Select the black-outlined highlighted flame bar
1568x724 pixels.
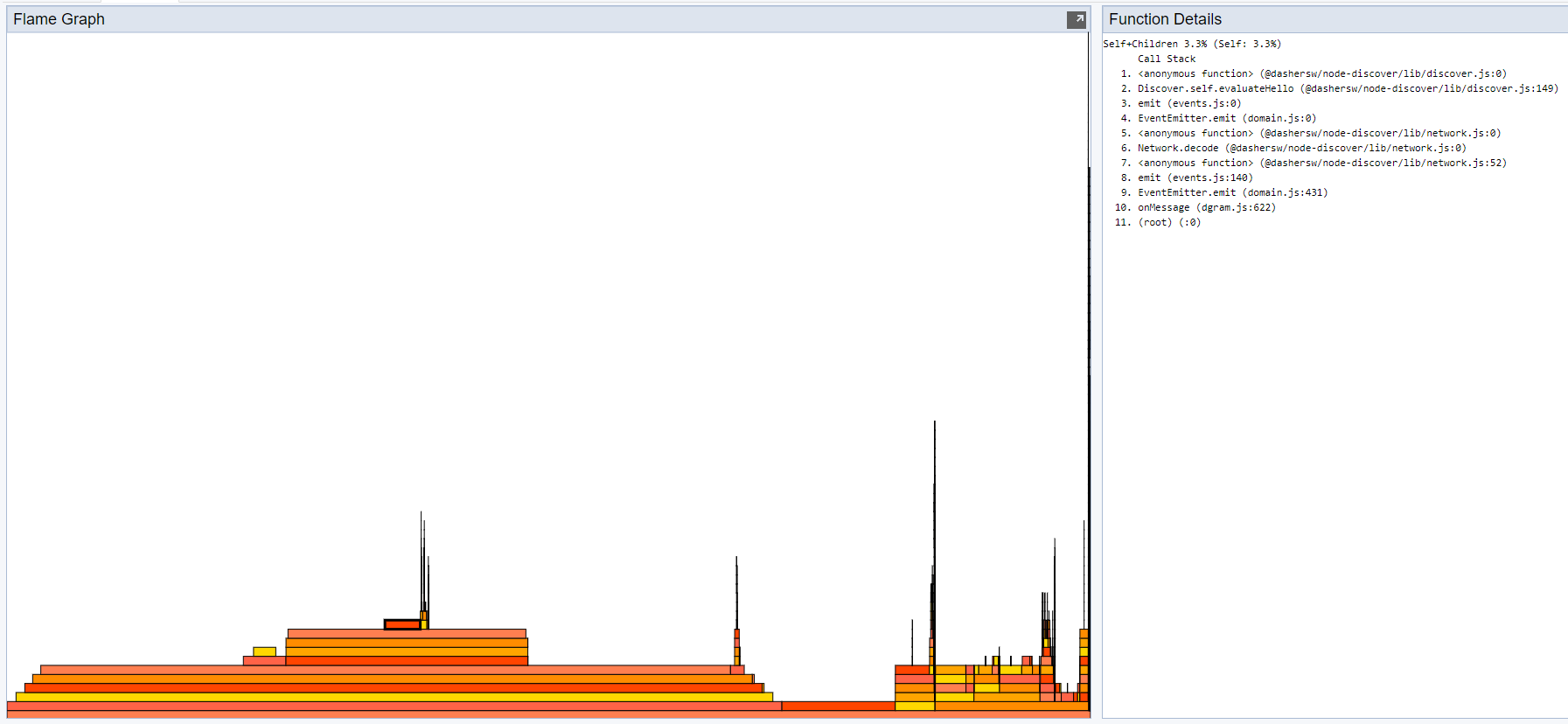[x=402, y=624]
